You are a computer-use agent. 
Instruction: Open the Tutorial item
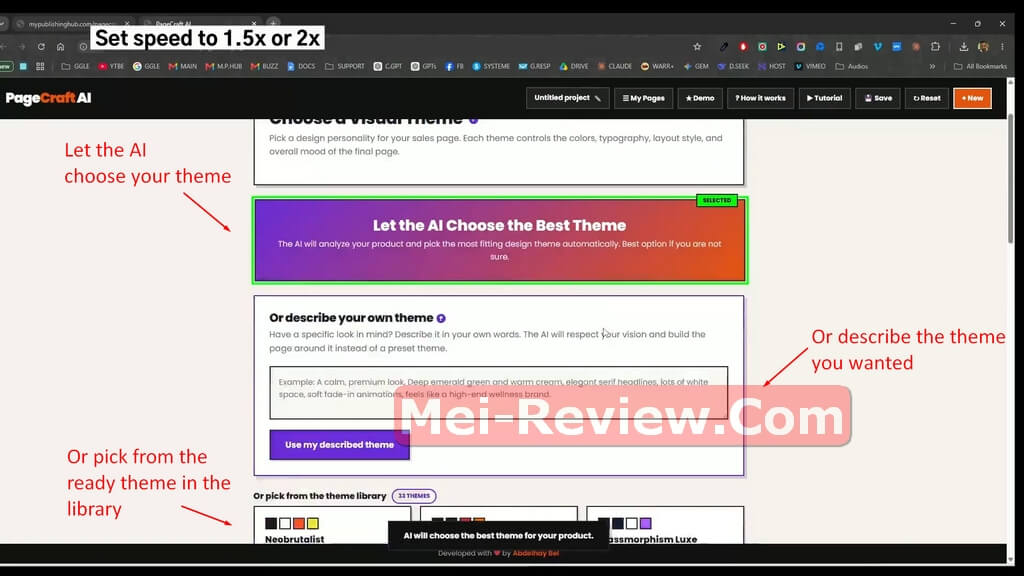pos(824,98)
